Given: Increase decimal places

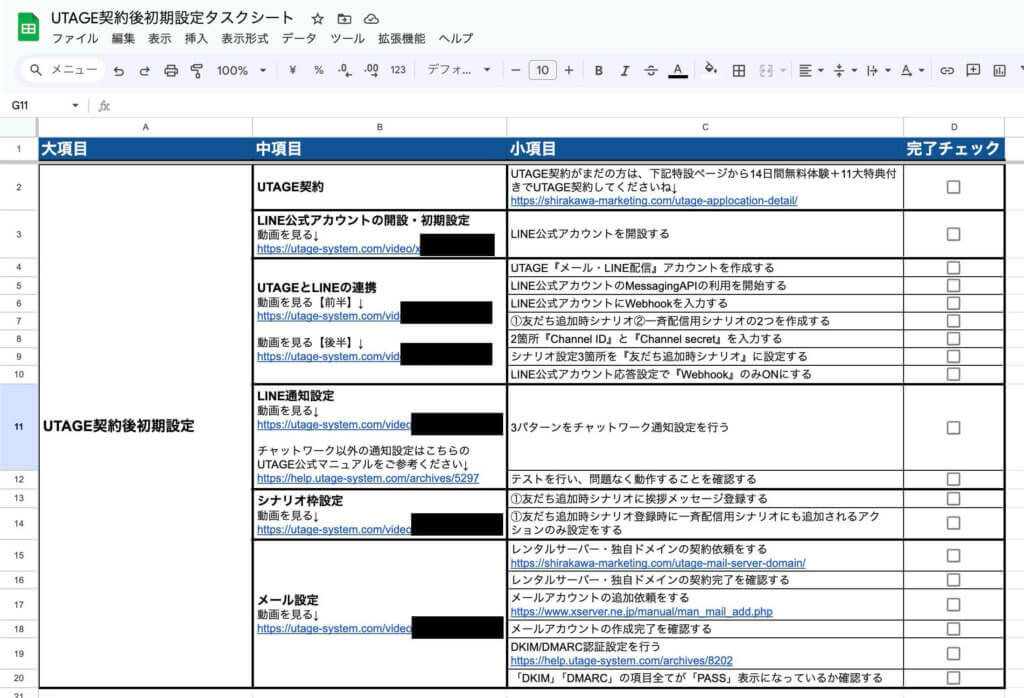Looking at the screenshot, I should click(372, 70).
